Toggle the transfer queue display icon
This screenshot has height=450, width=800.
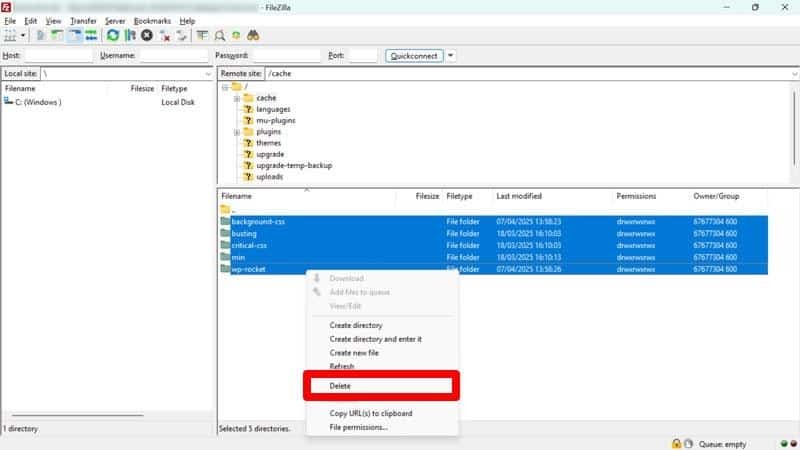coord(91,36)
